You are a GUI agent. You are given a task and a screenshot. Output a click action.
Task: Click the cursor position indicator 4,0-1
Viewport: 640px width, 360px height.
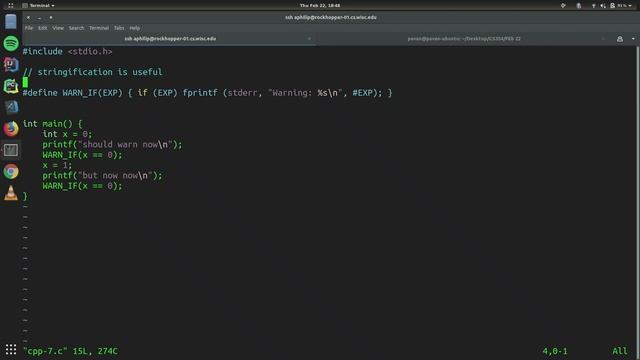pos(555,351)
